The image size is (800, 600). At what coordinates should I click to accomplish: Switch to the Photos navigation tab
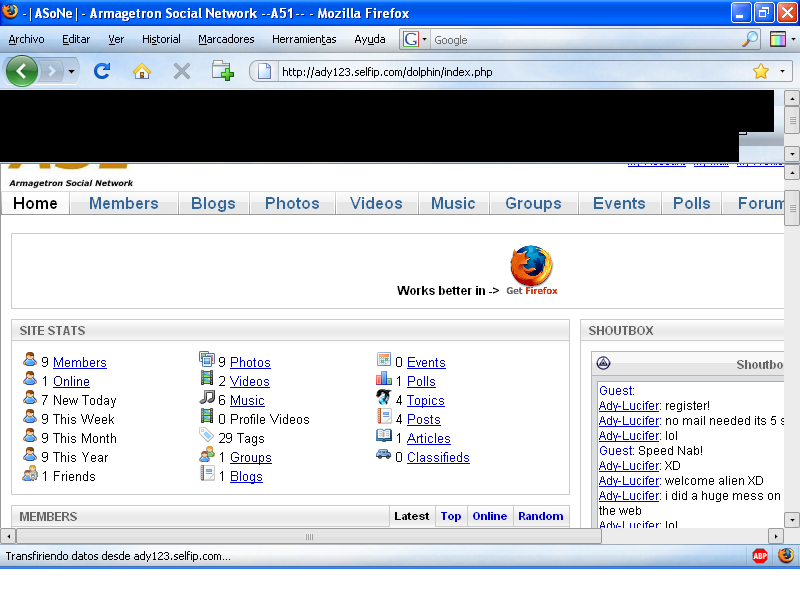tap(292, 203)
